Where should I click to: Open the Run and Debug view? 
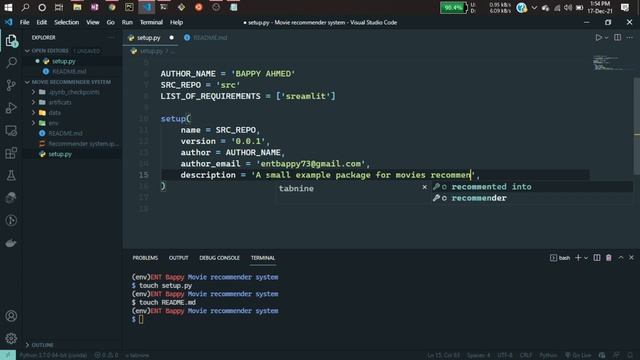[11, 108]
